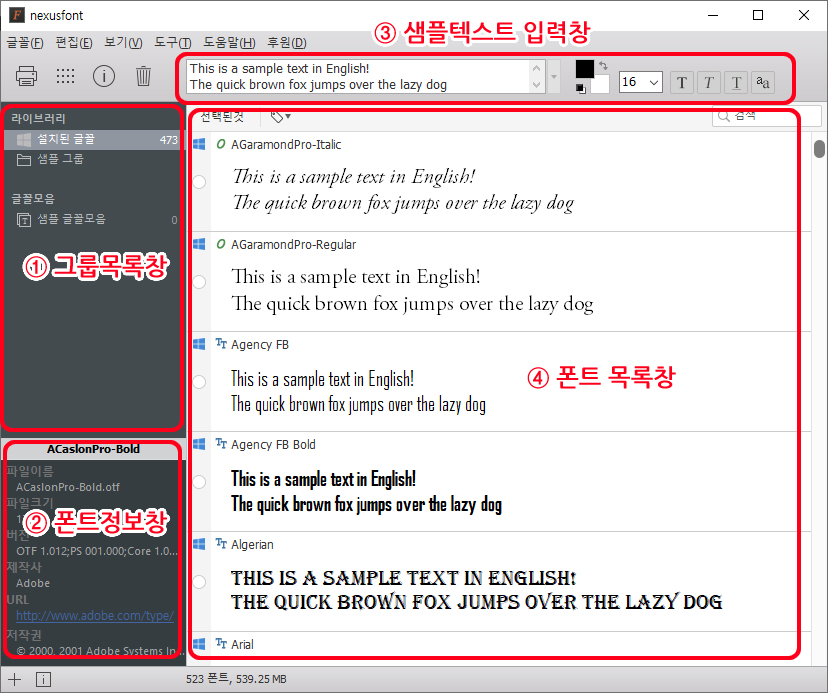The height and width of the screenshot is (693, 828).
Task: Open the character map dotted grid icon
Action: [x=65, y=76]
